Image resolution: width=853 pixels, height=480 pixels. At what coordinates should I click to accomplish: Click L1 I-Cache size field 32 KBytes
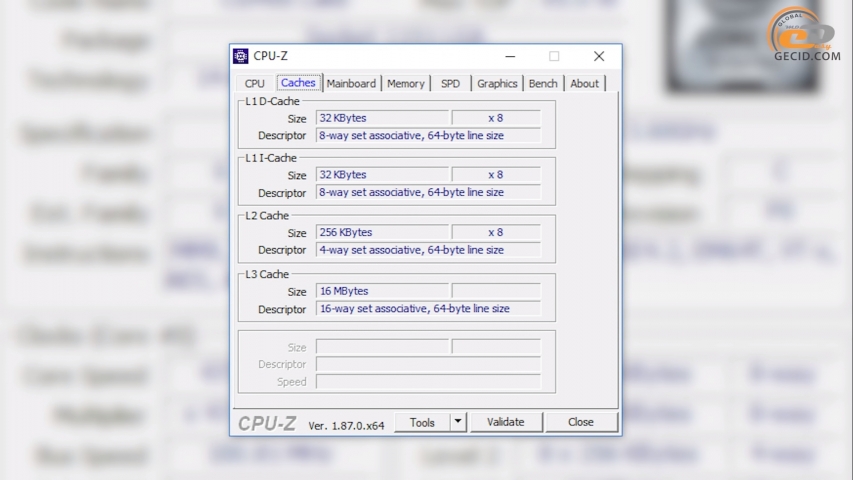382,175
